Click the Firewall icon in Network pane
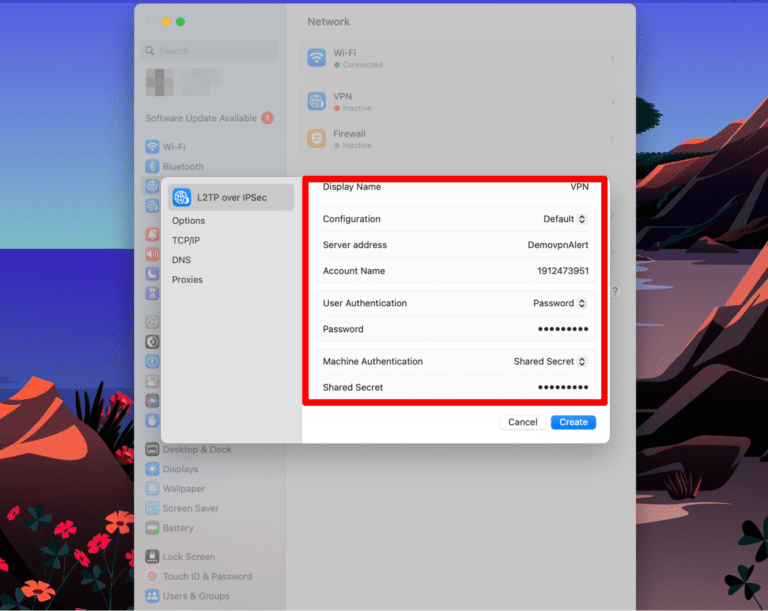Screen dimensions: 768x611 (316, 139)
